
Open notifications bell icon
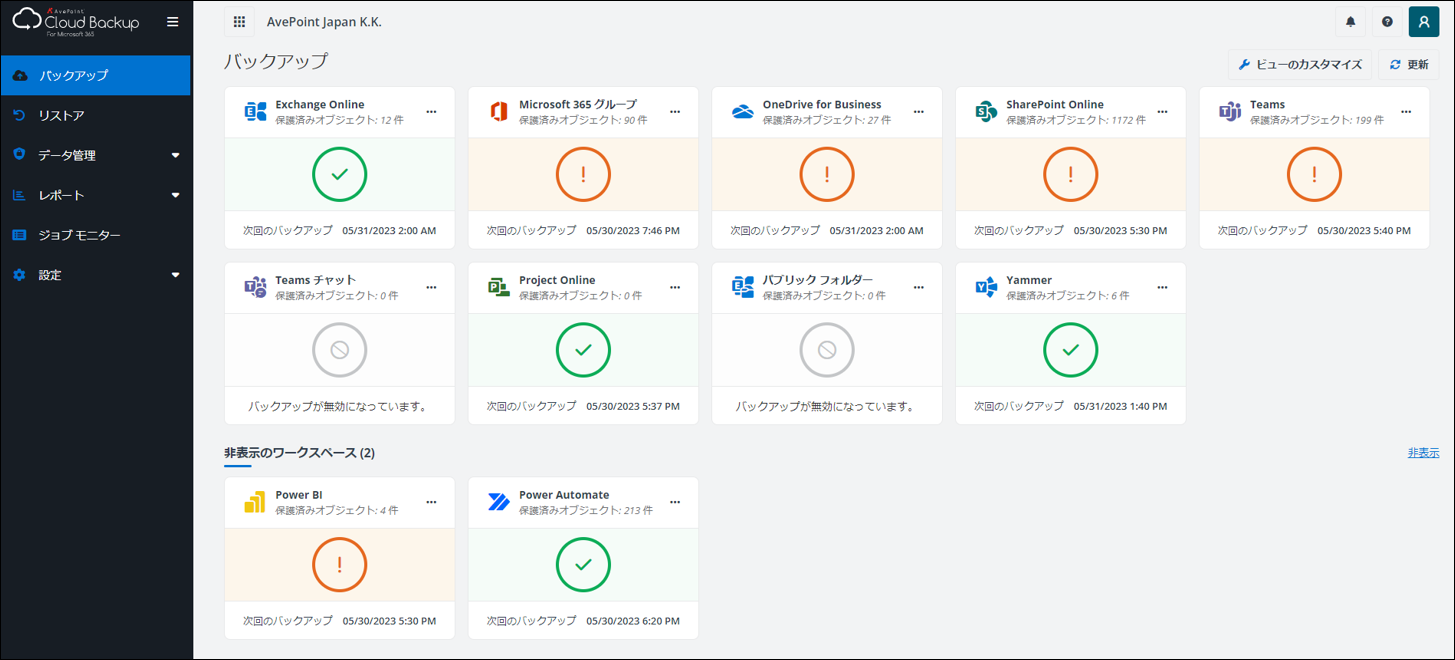pyautogui.click(x=1350, y=22)
